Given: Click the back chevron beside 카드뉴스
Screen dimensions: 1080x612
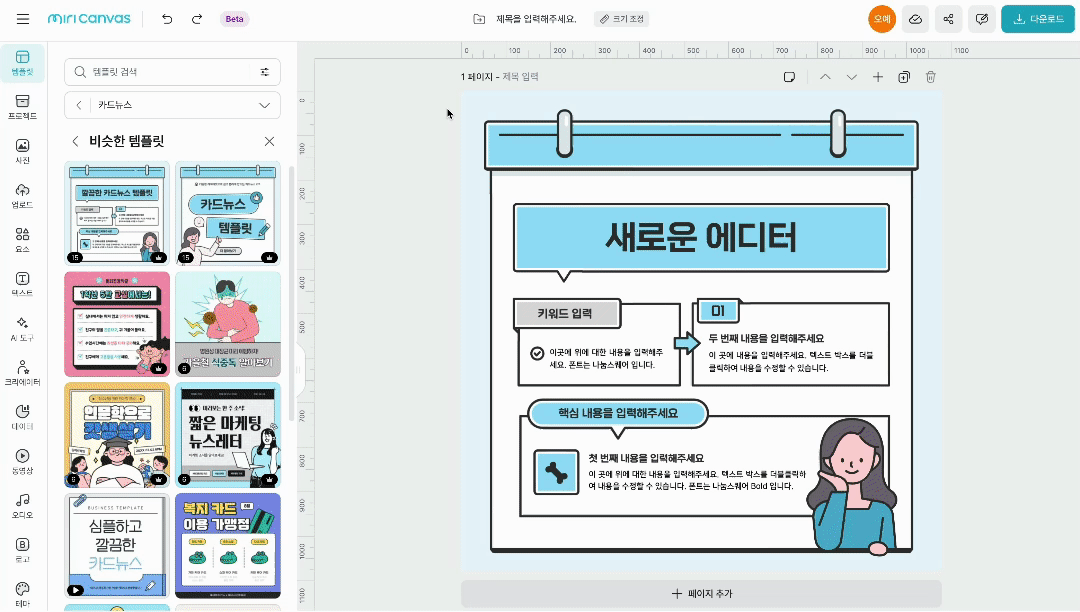Looking at the screenshot, I should tap(79, 105).
